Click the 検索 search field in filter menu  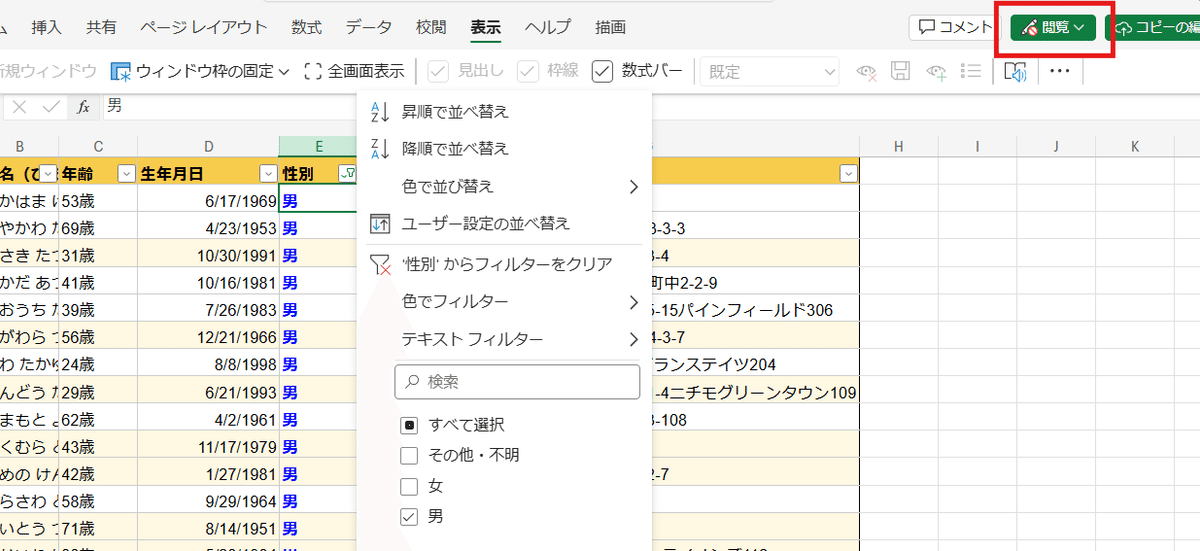tap(517, 382)
